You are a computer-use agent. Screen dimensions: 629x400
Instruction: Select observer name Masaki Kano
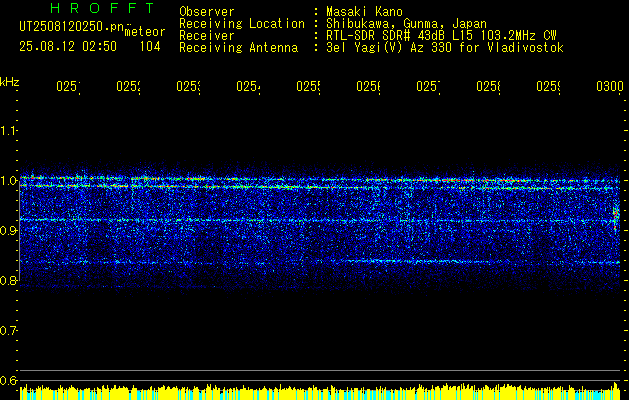[364, 12]
